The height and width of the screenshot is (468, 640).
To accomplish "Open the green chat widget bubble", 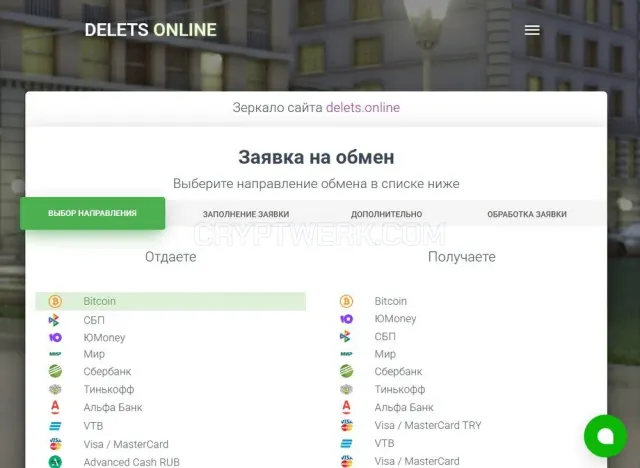I will coord(605,436).
